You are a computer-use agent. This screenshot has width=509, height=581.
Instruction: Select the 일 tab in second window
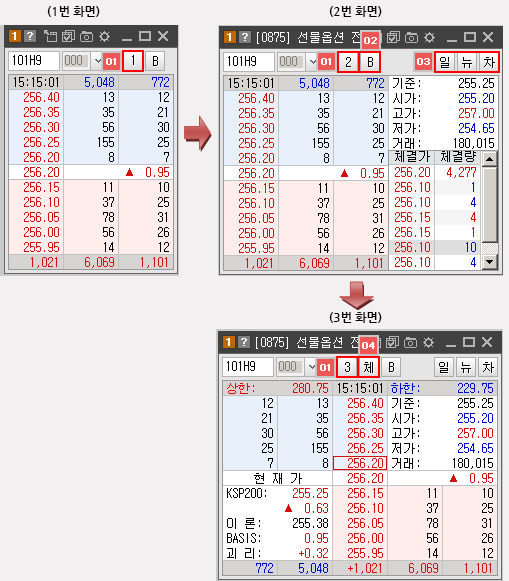click(445, 62)
